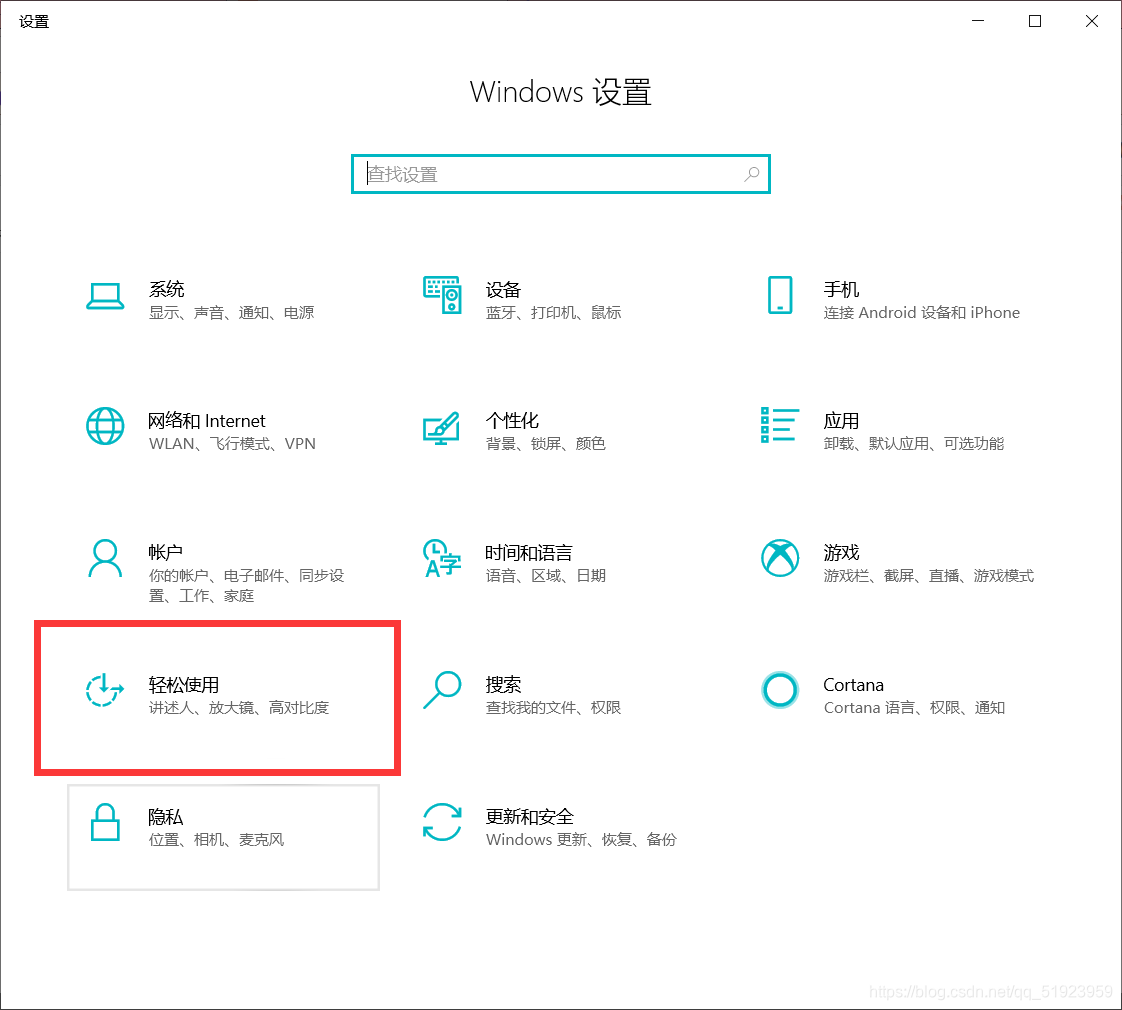This screenshot has width=1122, height=1010.
Task: Open 个性化 settings title
Action: coord(512,421)
